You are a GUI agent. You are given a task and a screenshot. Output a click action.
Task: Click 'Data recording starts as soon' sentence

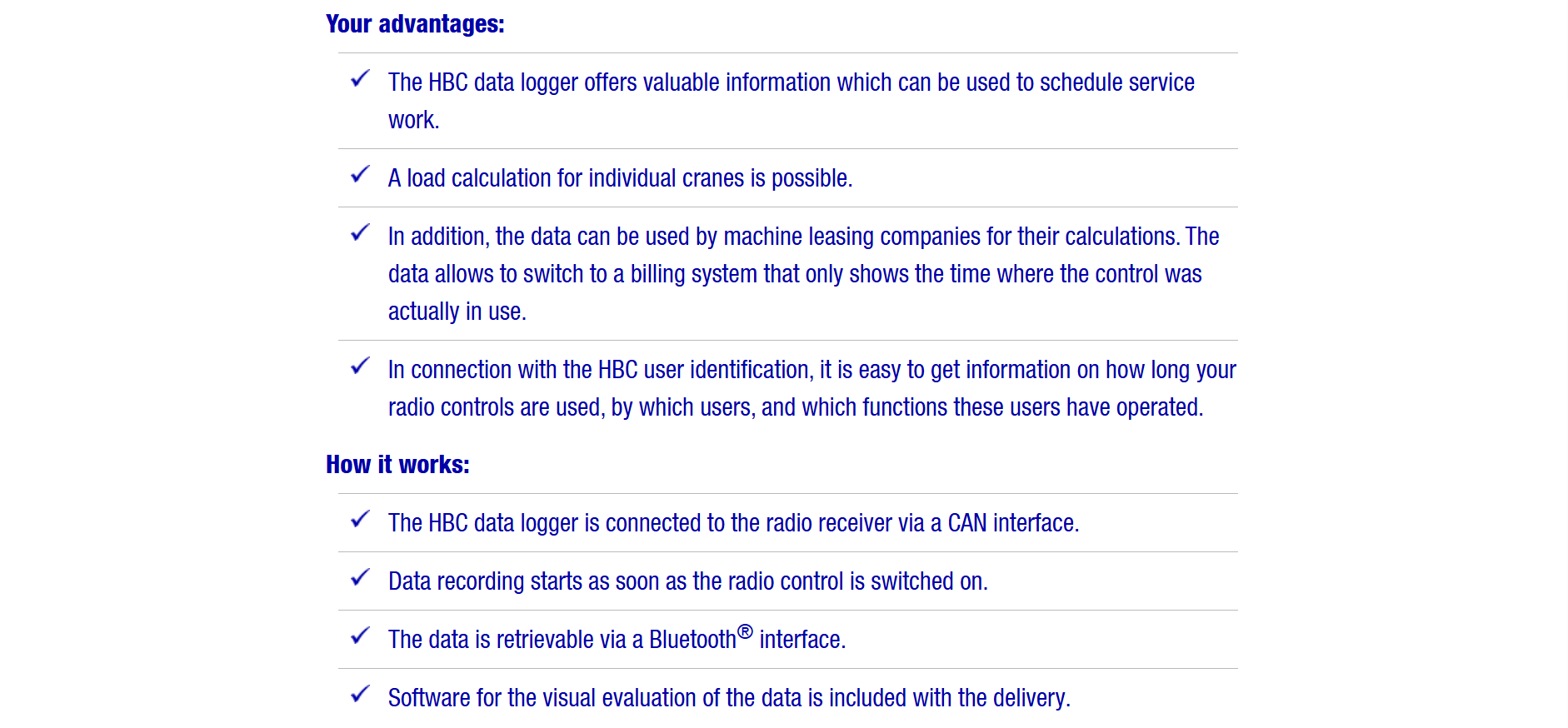click(687, 581)
